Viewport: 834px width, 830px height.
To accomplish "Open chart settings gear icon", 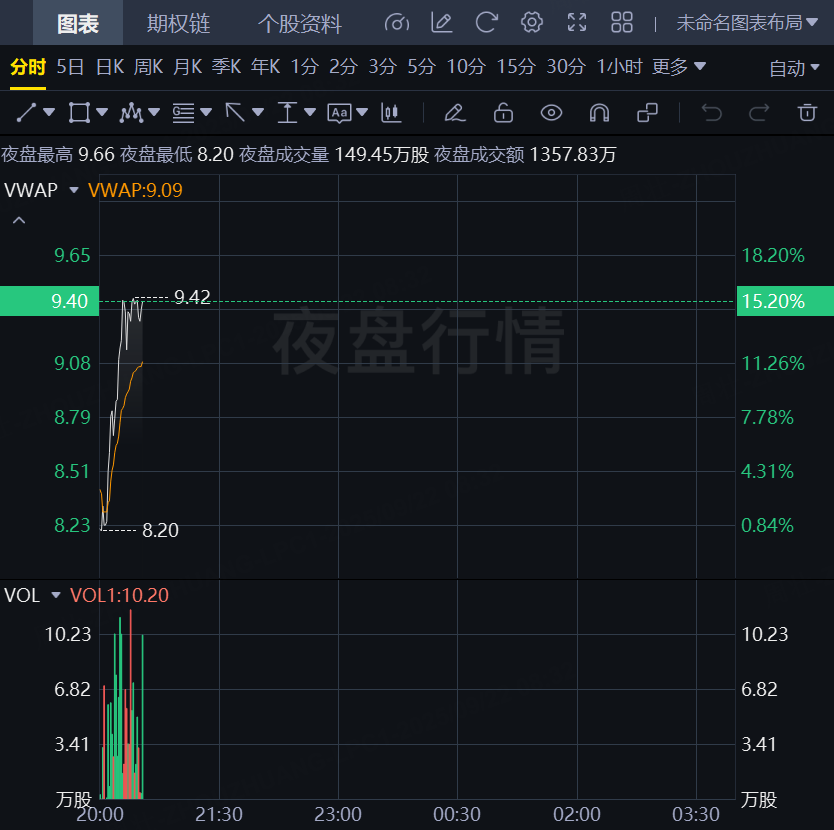I will [531, 23].
